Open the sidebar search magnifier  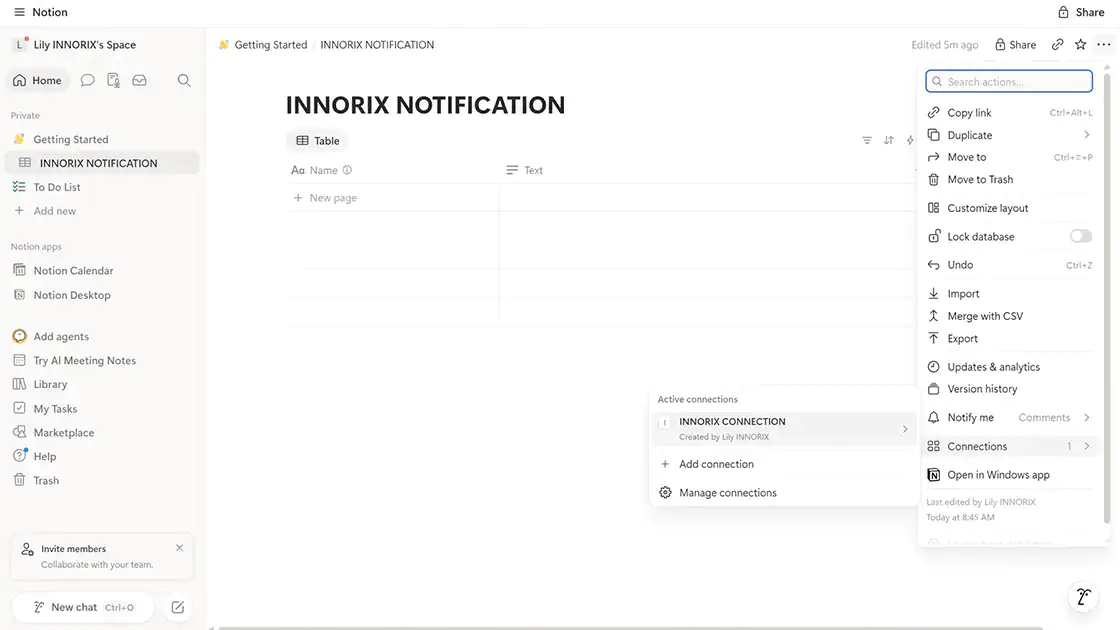tap(184, 80)
